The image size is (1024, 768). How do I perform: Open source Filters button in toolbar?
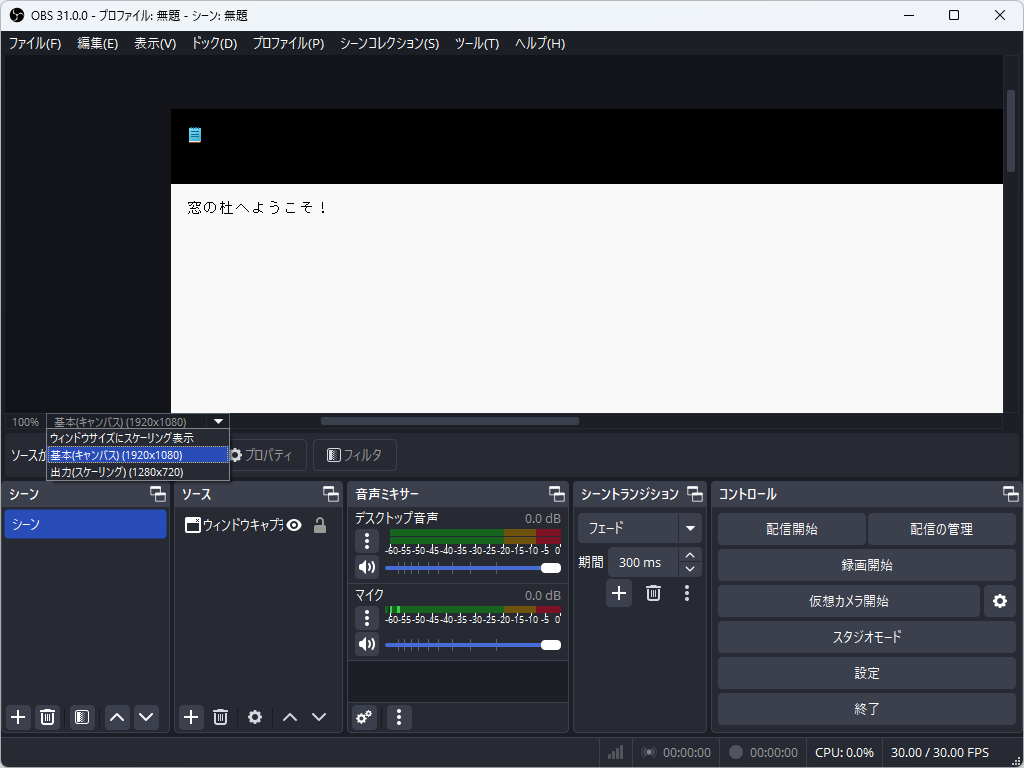click(x=355, y=455)
